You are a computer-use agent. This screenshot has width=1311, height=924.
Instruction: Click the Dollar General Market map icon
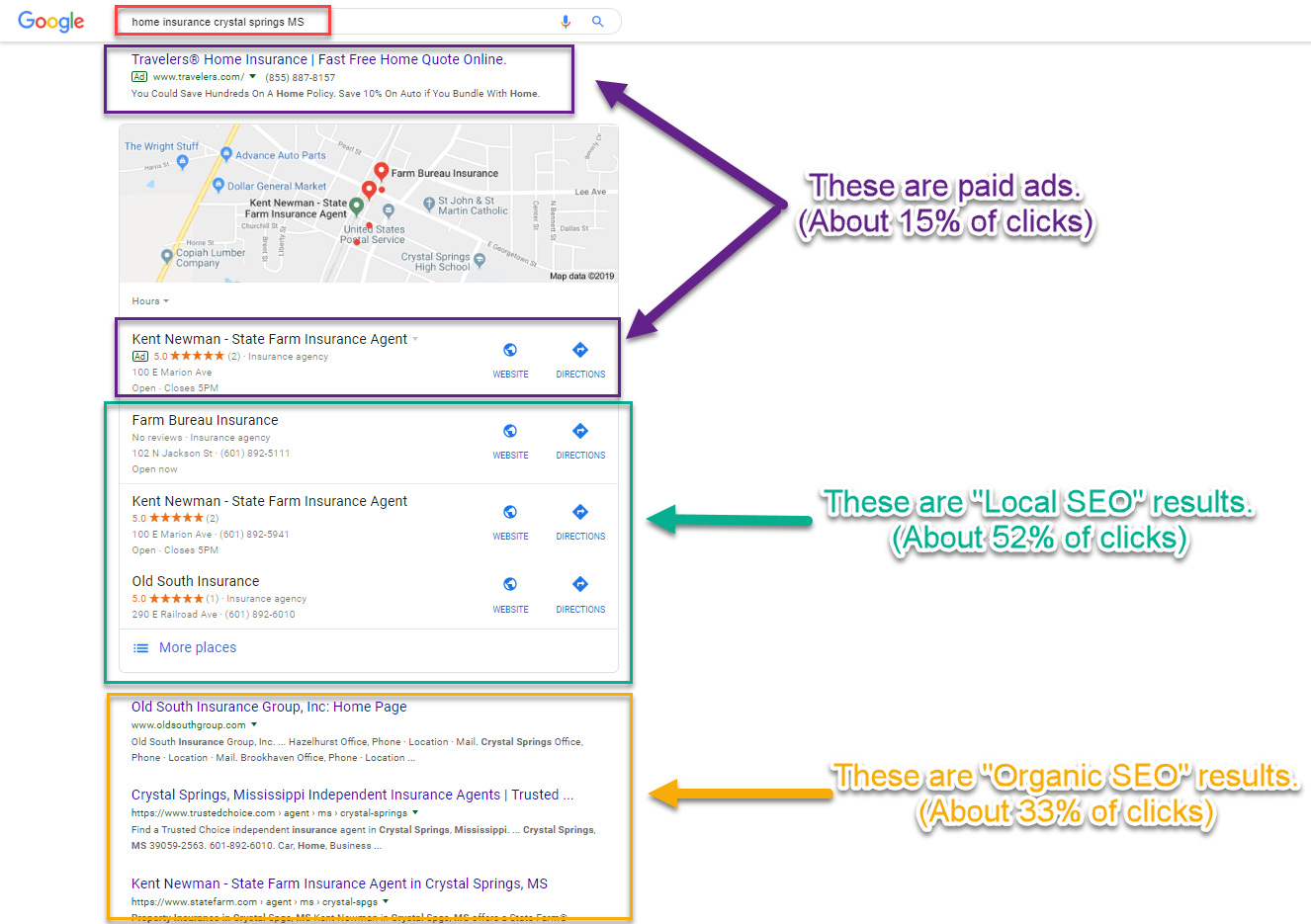[x=219, y=185]
